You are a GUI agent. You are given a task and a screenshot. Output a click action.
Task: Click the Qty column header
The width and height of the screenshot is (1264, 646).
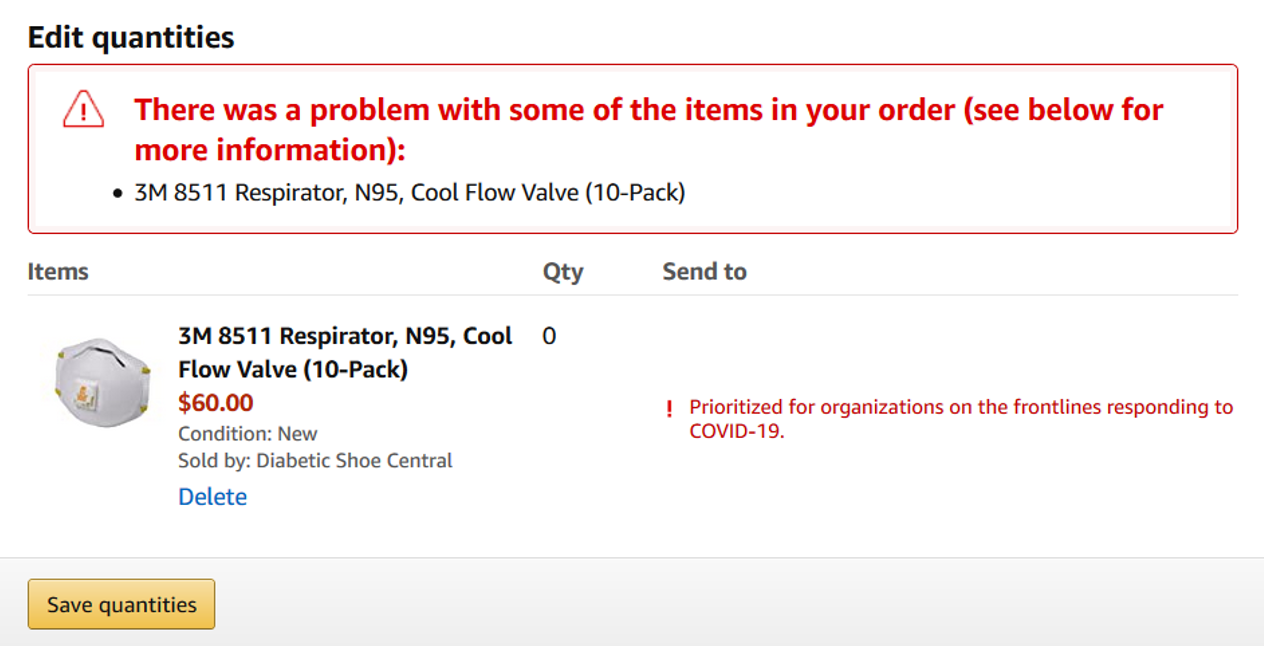562,272
